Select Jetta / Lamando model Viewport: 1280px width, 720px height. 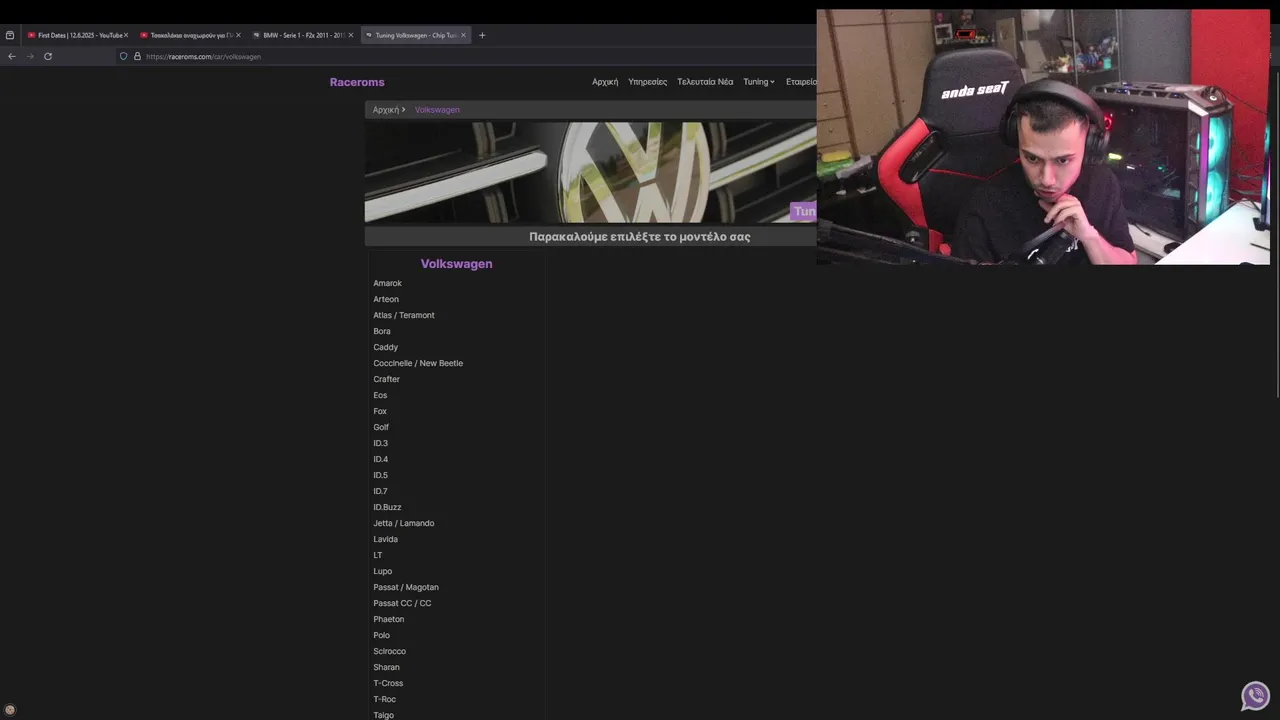point(404,523)
